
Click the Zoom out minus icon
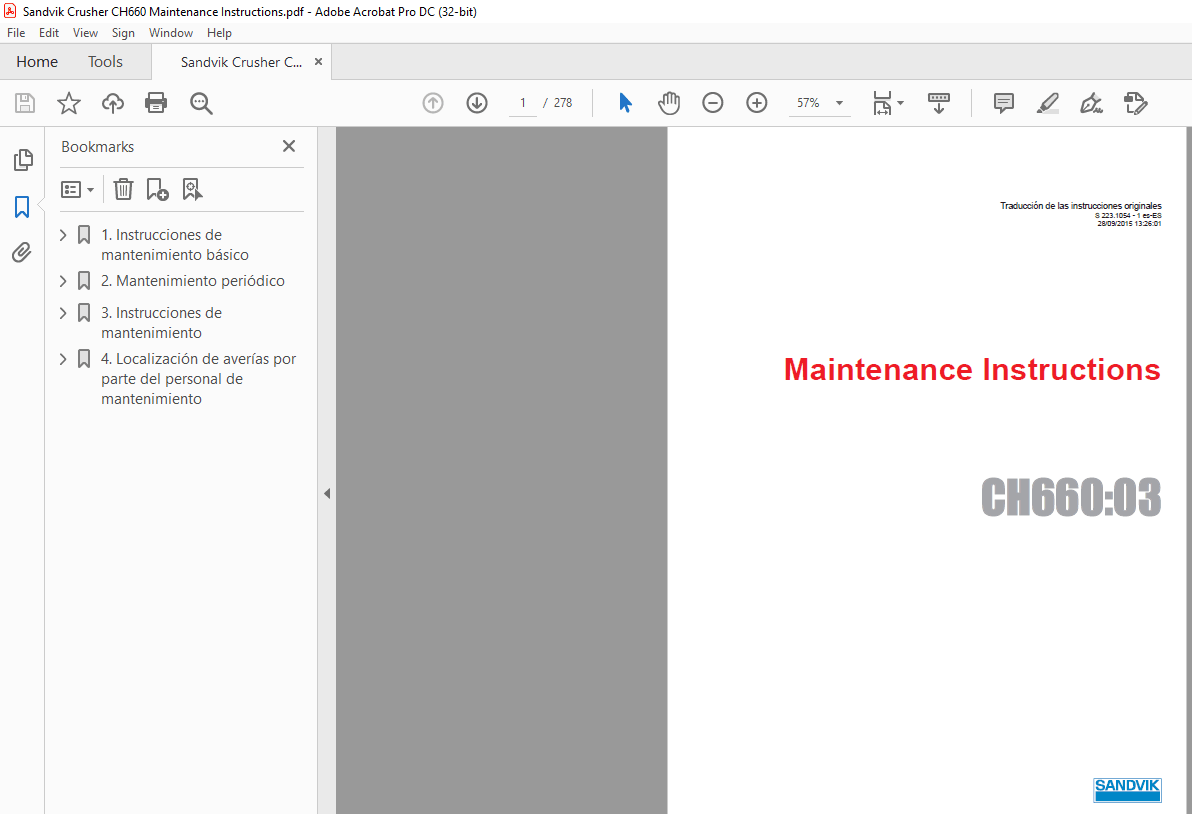[x=712, y=103]
